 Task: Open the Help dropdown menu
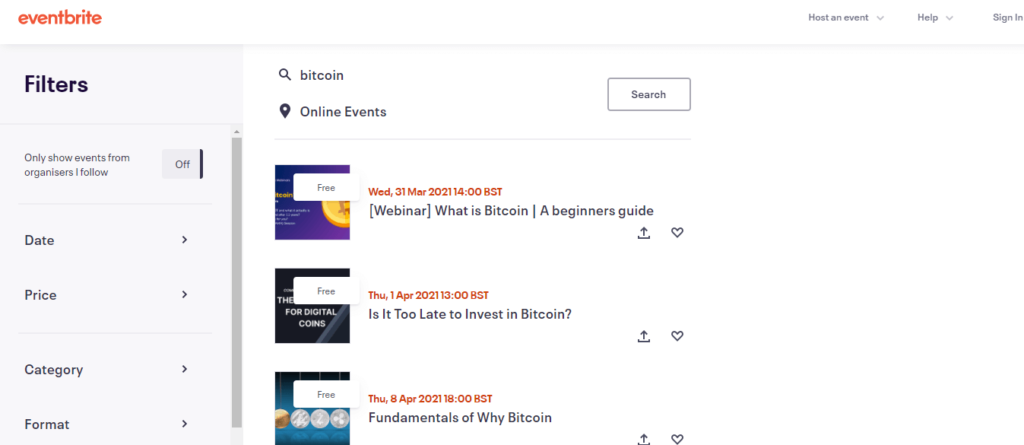pyautogui.click(x=935, y=18)
